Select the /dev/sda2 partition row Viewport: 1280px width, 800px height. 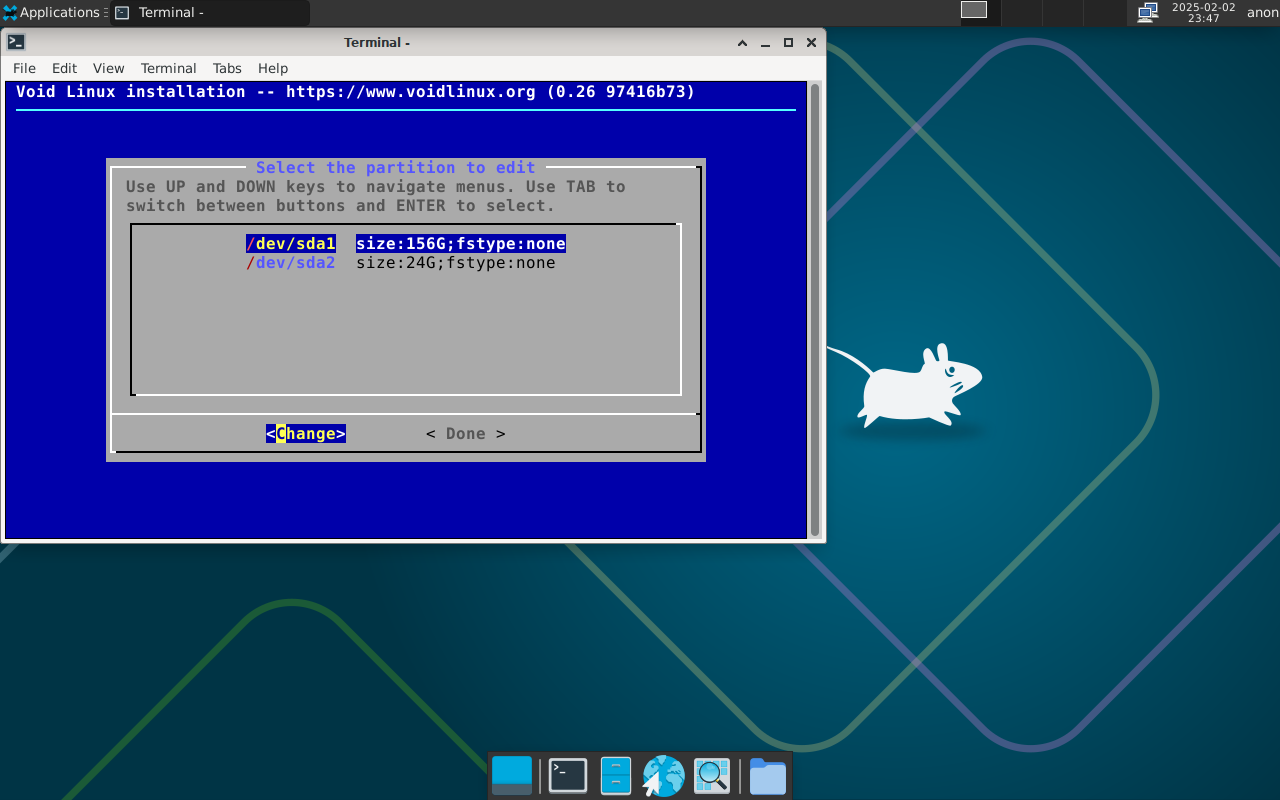pyautogui.click(x=401, y=263)
